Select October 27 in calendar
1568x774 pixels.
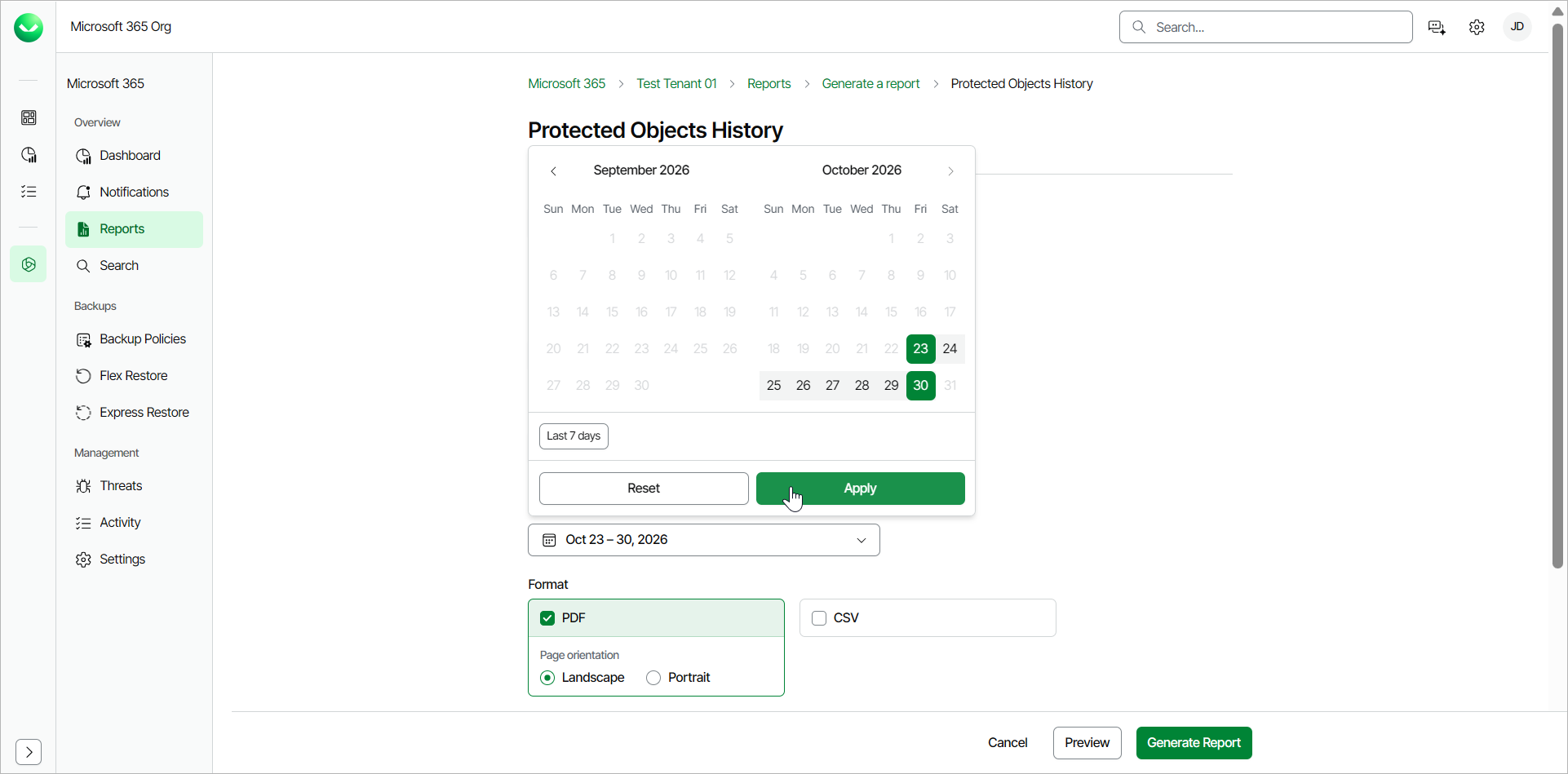point(832,386)
